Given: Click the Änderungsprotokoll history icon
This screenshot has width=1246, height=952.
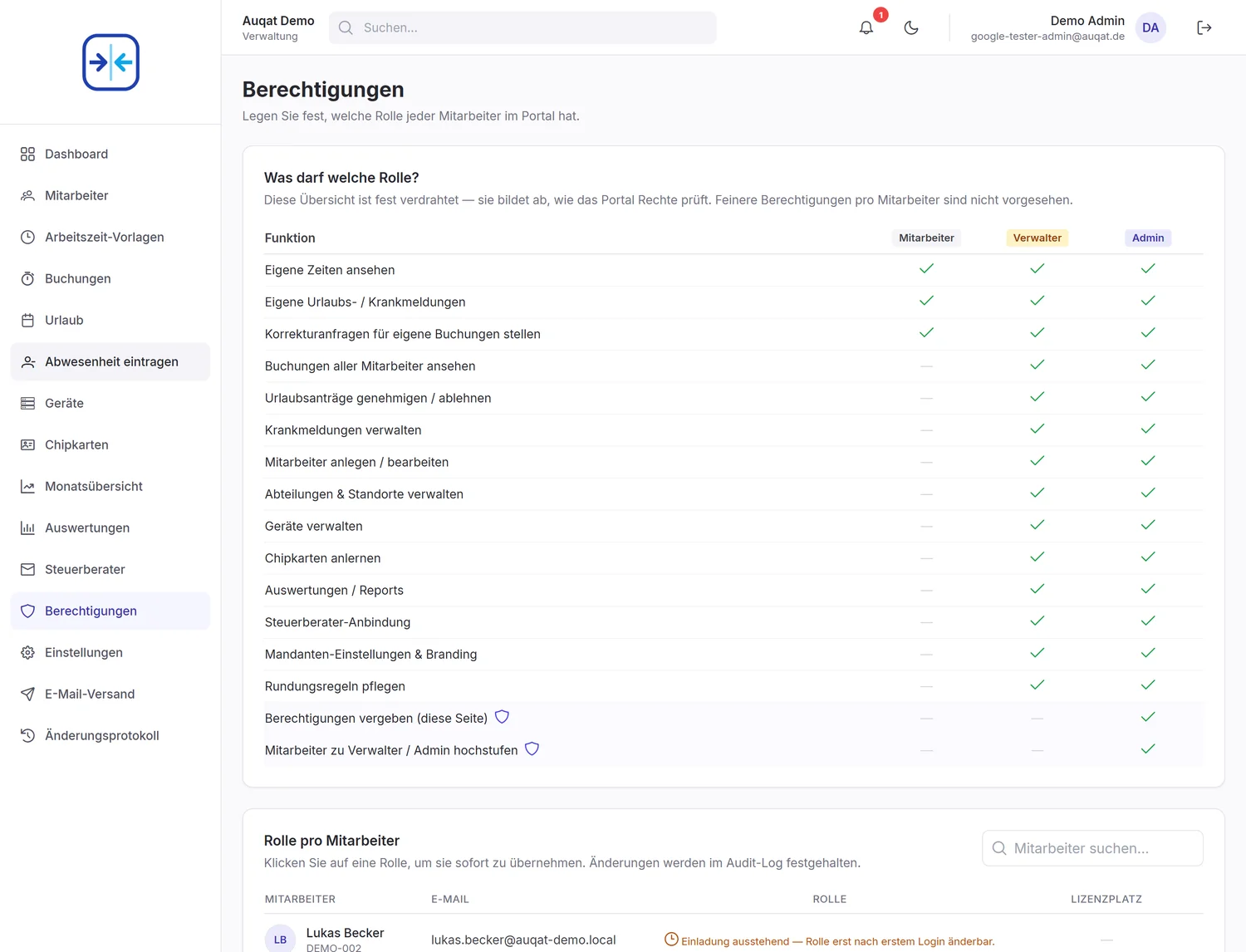Looking at the screenshot, I should coord(27,735).
